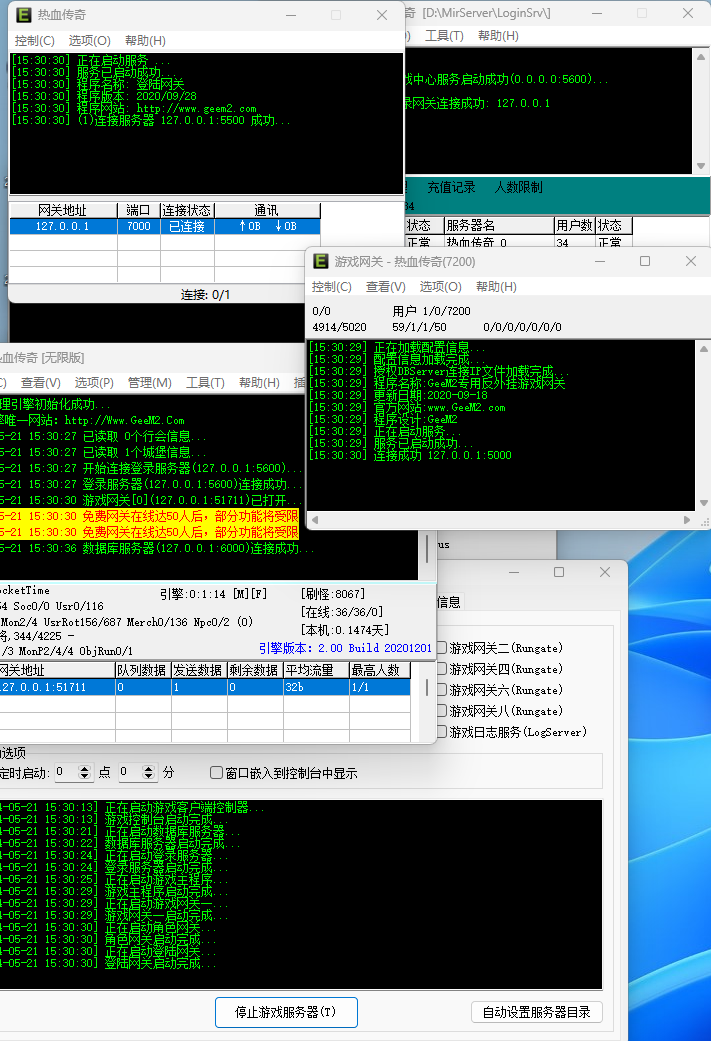Open 控制(C) menu in login gateway window
This screenshot has width=711, height=1041.
34,41
